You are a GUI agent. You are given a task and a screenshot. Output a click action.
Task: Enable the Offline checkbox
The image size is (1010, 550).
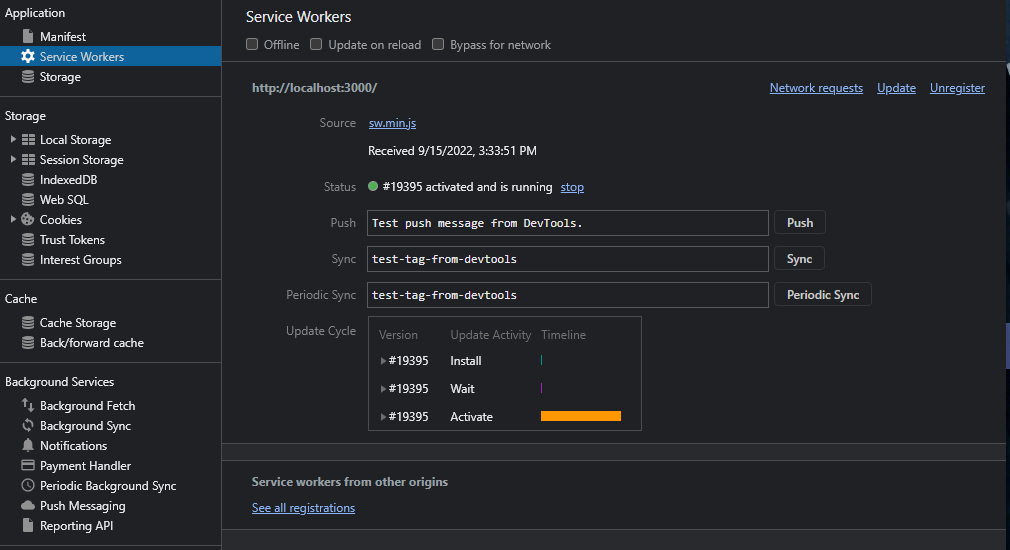tap(253, 45)
